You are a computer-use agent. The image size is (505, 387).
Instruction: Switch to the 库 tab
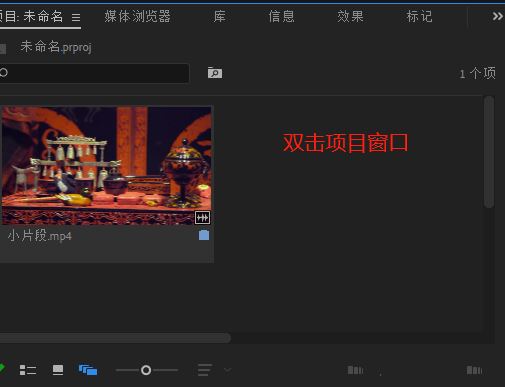[219, 16]
